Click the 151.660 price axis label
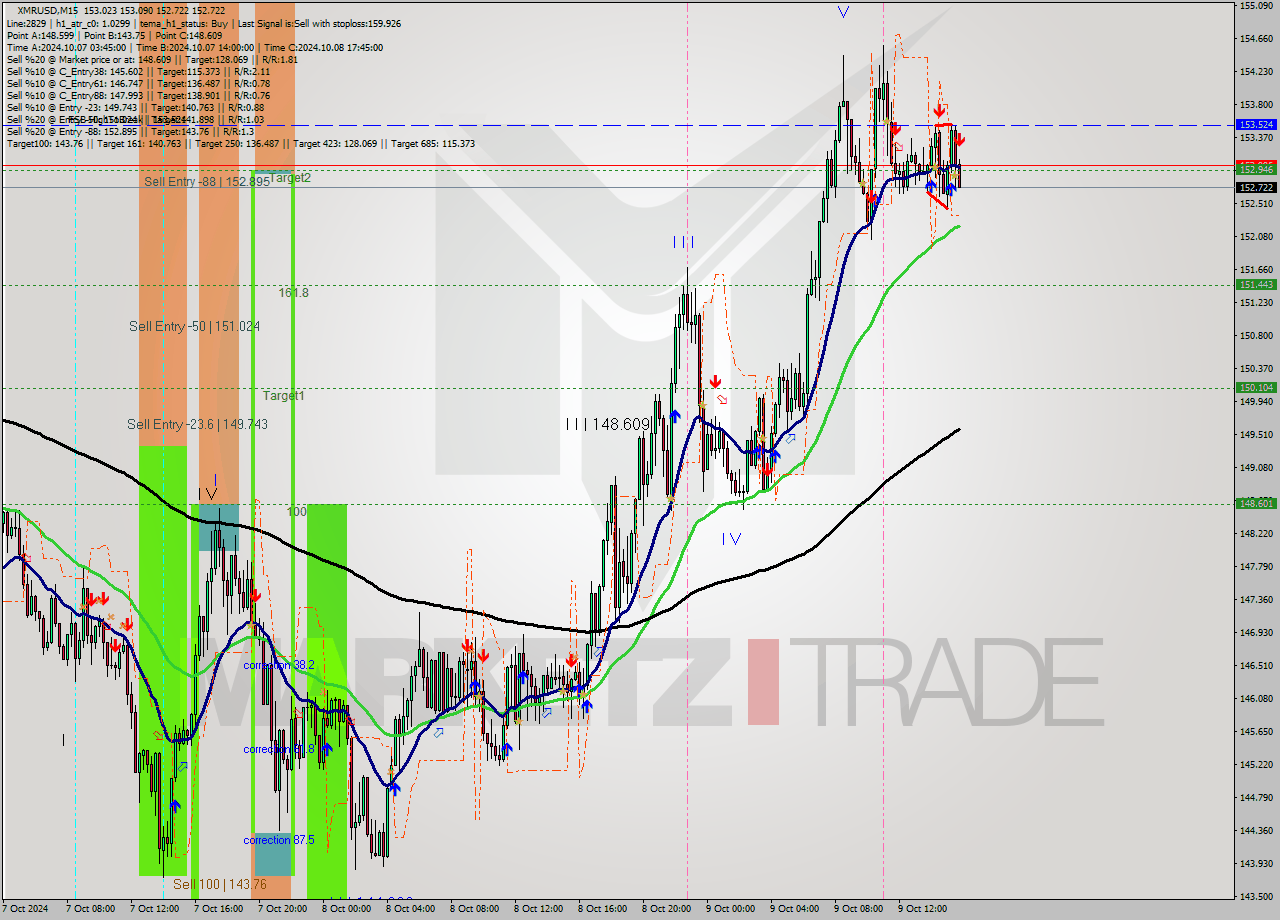Screen dimensions: 1280x920 [1256, 270]
